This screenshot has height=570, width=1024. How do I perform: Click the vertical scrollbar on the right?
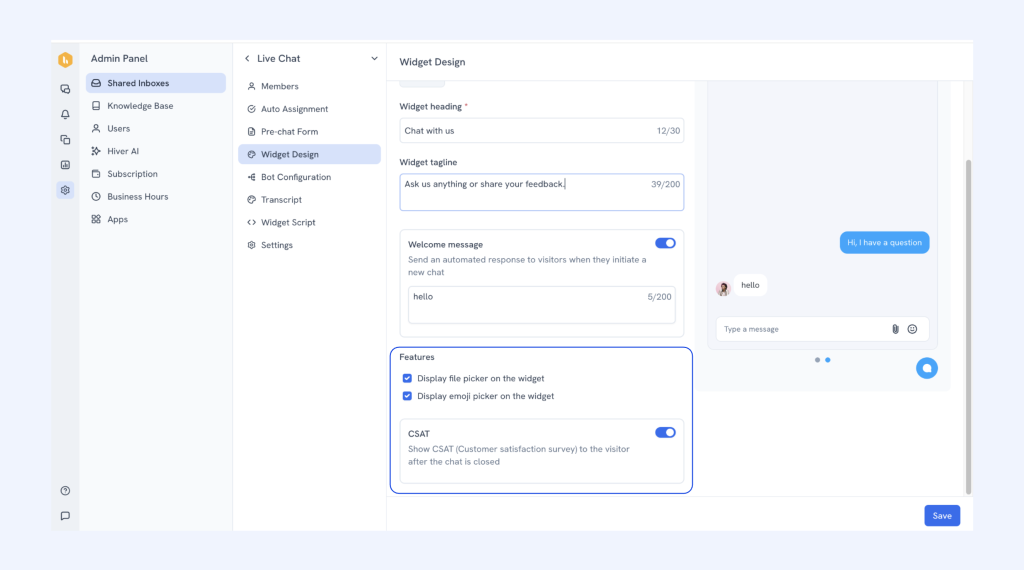coord(967,320)
